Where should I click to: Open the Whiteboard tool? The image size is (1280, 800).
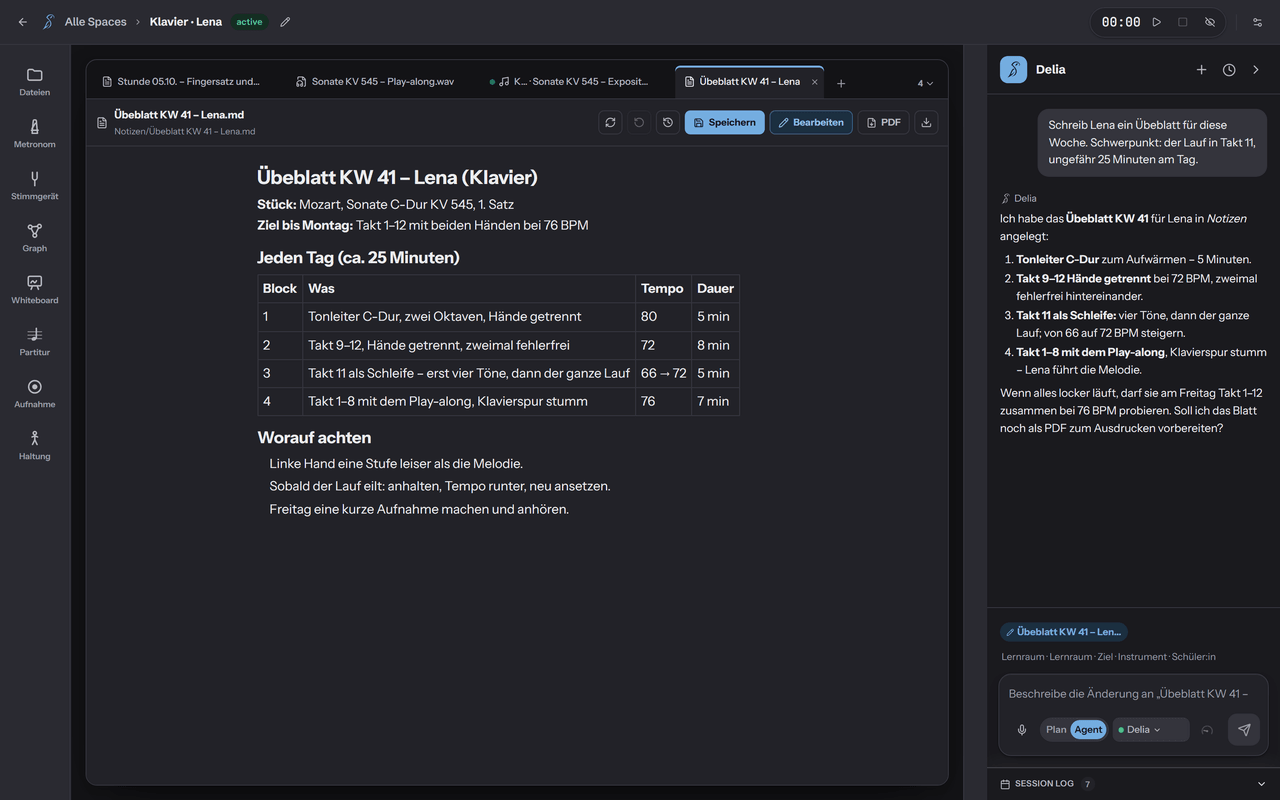pyautogui.click(x=34, y=290)
